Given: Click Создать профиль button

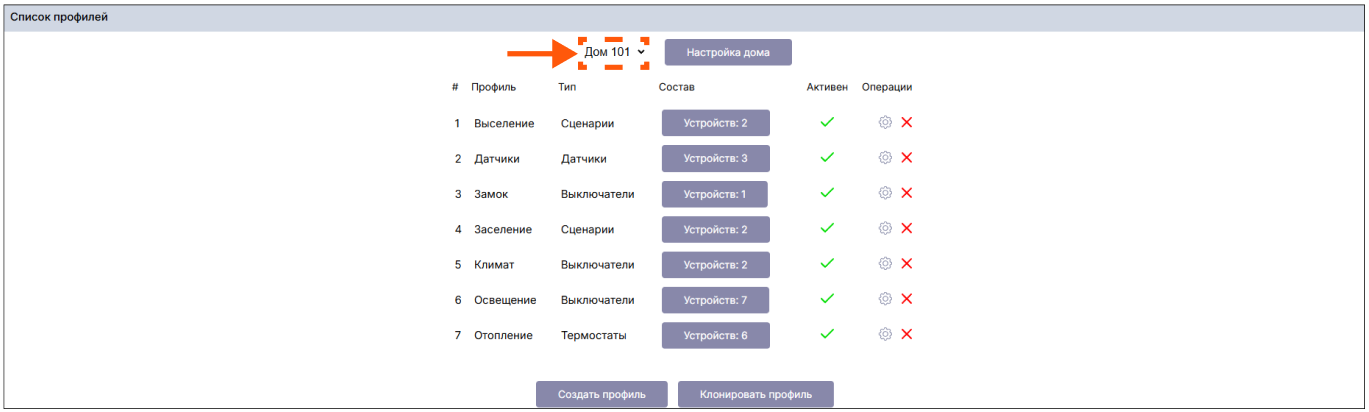Looking at the screenshot, I should click(601, 394).
